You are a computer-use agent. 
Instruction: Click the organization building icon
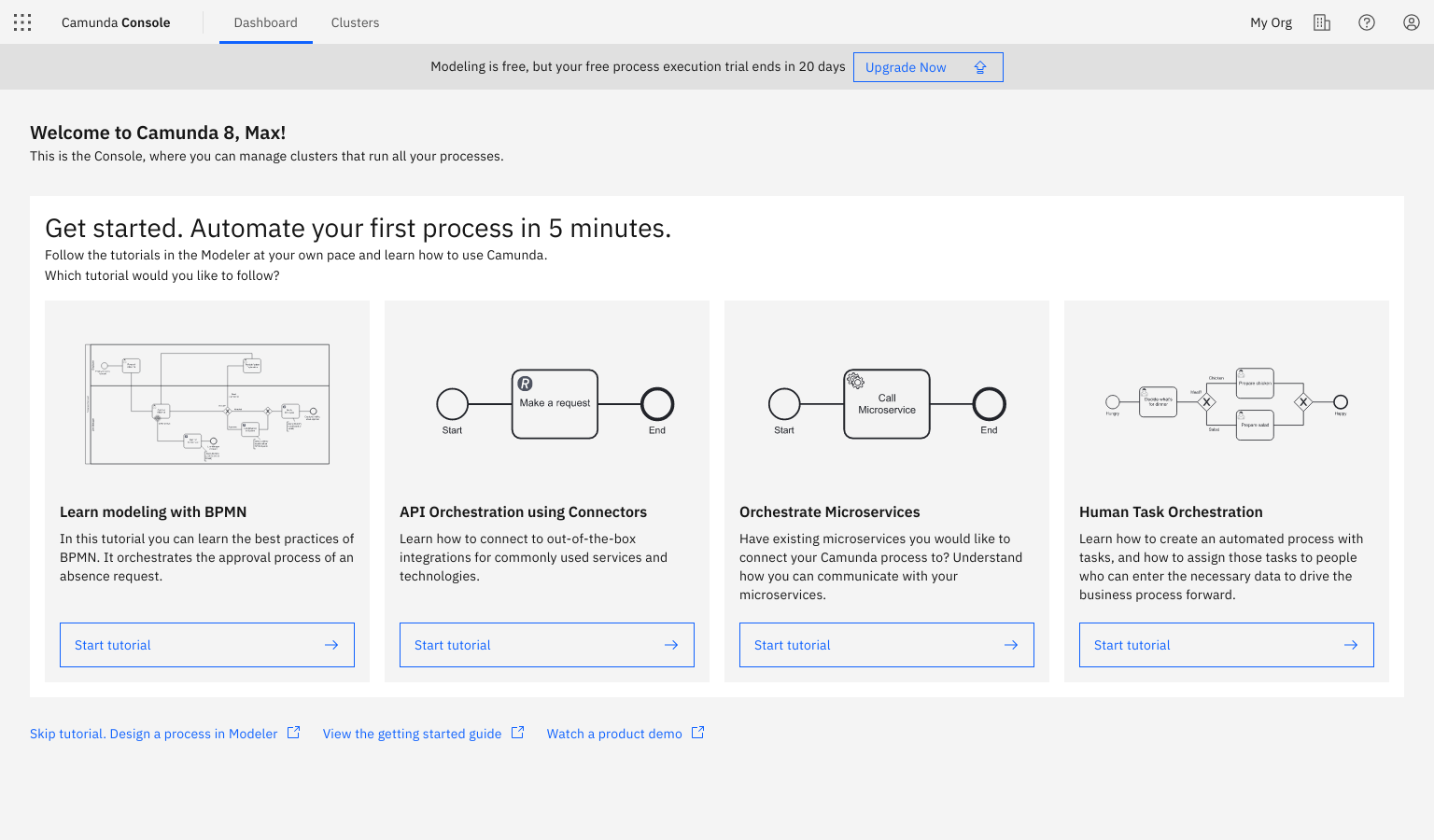point(1321,22)
